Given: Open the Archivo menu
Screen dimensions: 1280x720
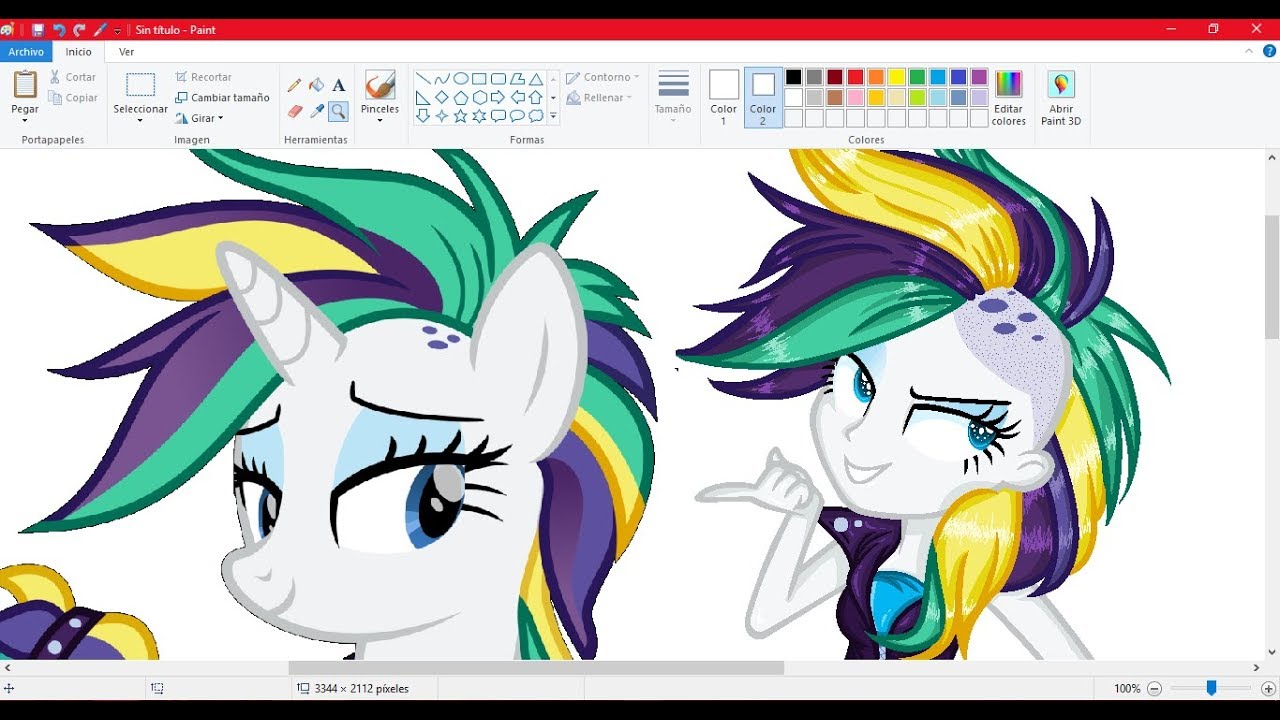Looking at the screenshot, I should pyautogui.click(x=26, y=52).
